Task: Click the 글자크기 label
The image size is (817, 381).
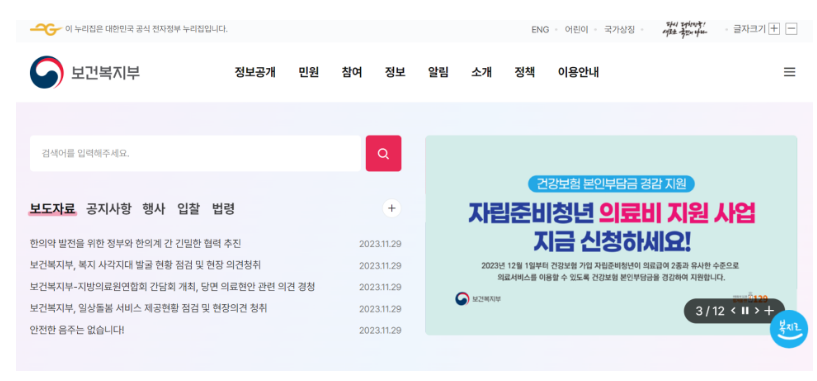Action: pos(749,29)
